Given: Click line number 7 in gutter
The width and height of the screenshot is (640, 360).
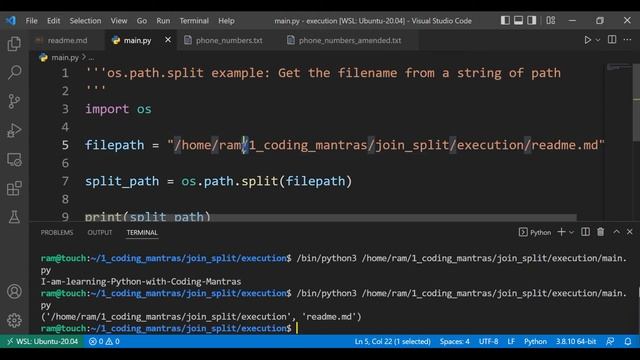Looking at the screenshot, I should (x=65, y=181).
